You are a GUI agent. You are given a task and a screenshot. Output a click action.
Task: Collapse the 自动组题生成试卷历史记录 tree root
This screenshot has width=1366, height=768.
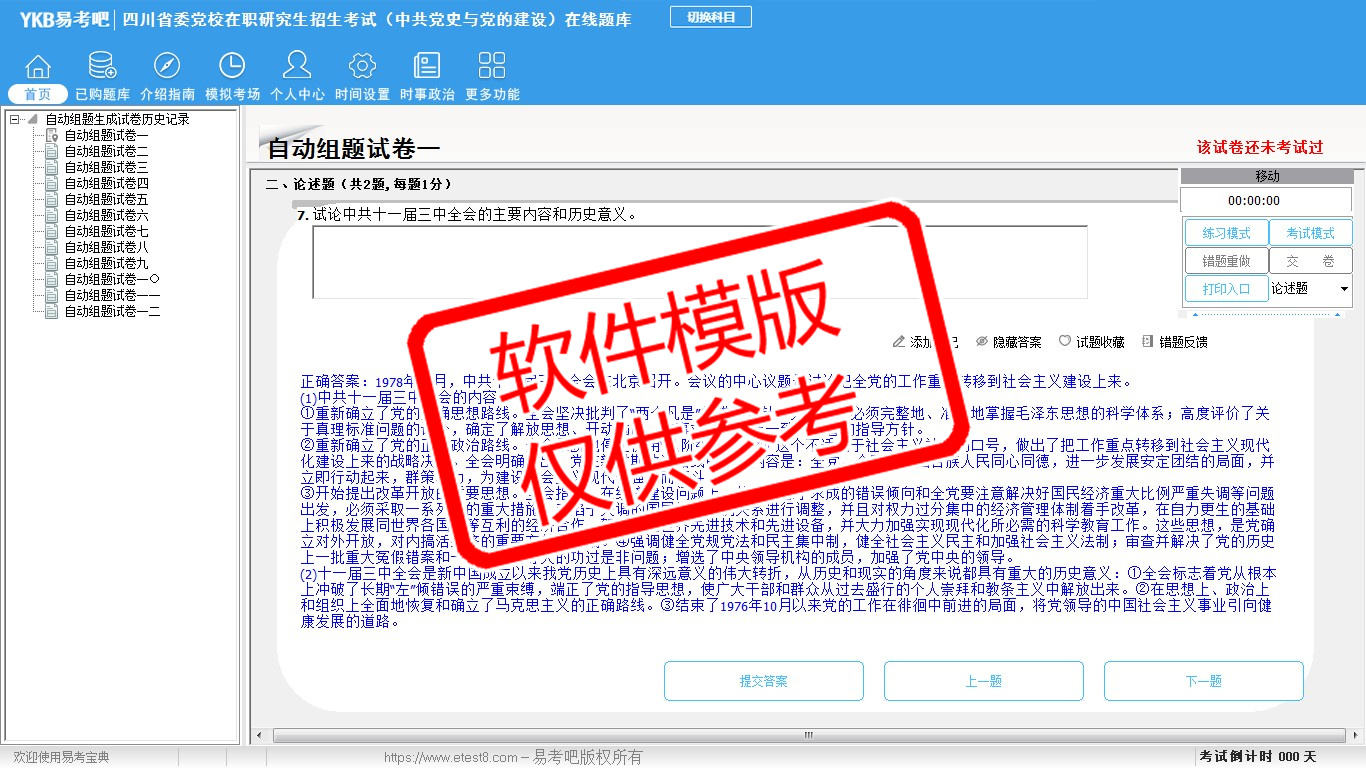(15, 119)
